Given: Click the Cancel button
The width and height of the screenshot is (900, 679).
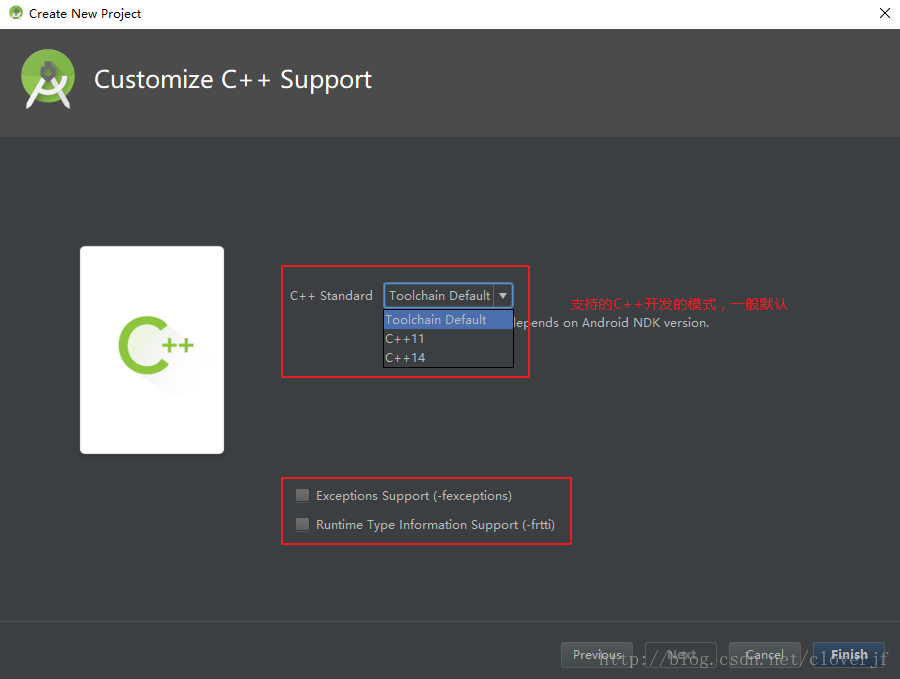Looking at the screenshot, I should coord(765,655).
